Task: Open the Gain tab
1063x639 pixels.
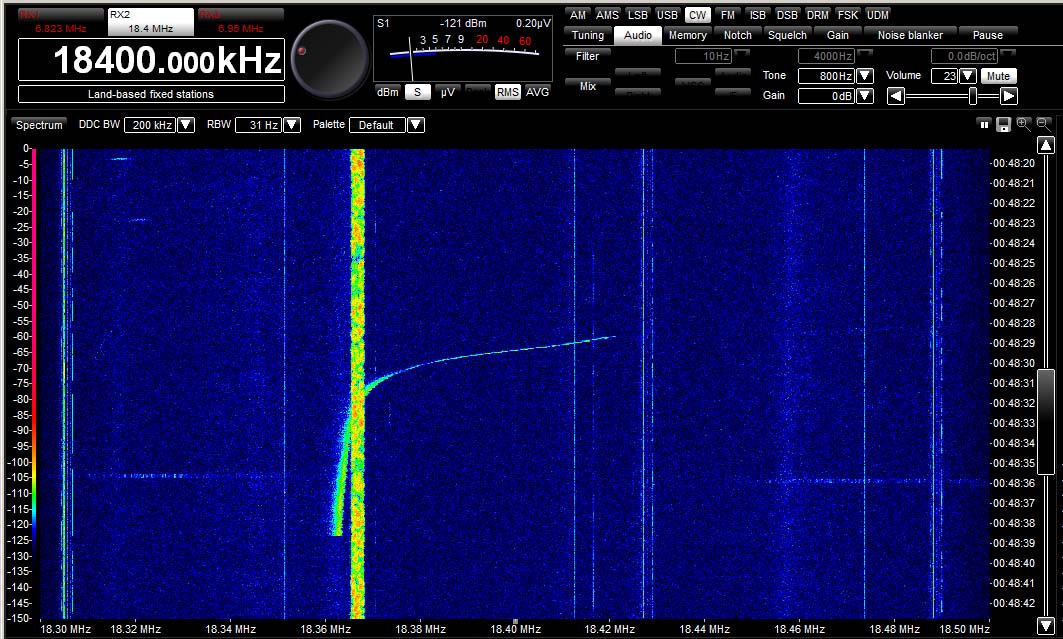Action: pos(837,35)
